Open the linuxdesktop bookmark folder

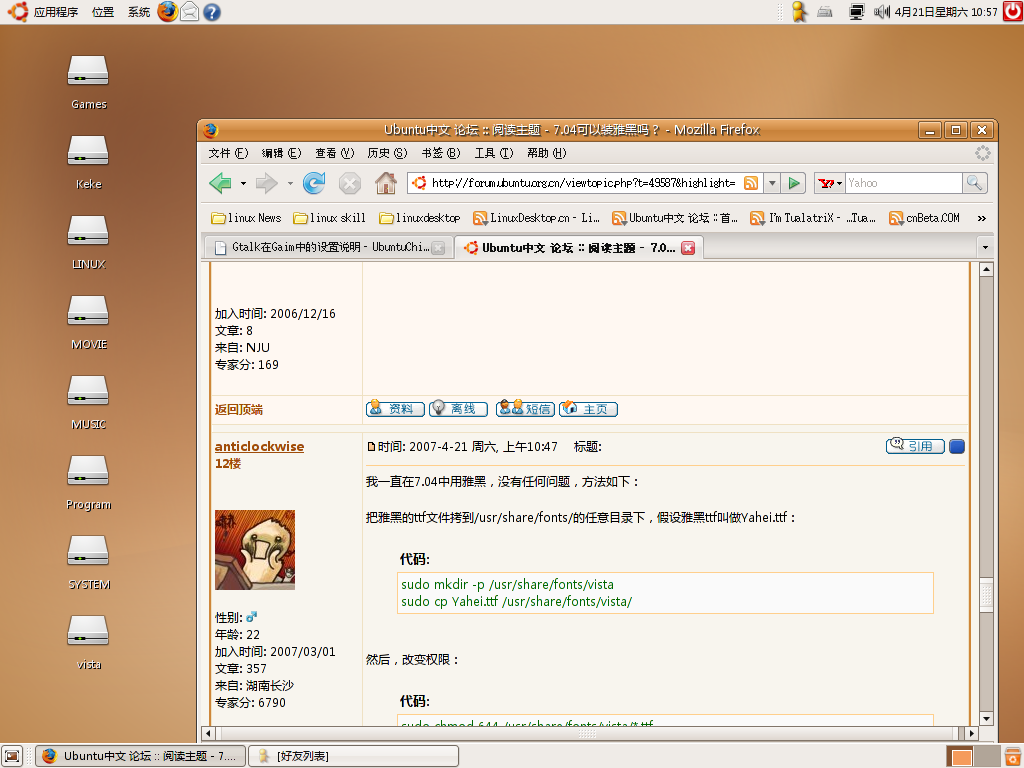point(420,218)
